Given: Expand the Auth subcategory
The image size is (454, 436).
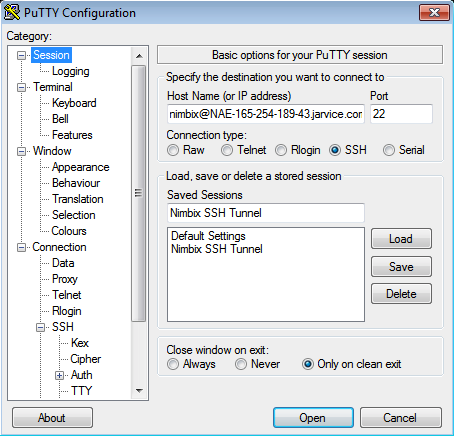Looking at the screenshot, I should tap(59, 376).
